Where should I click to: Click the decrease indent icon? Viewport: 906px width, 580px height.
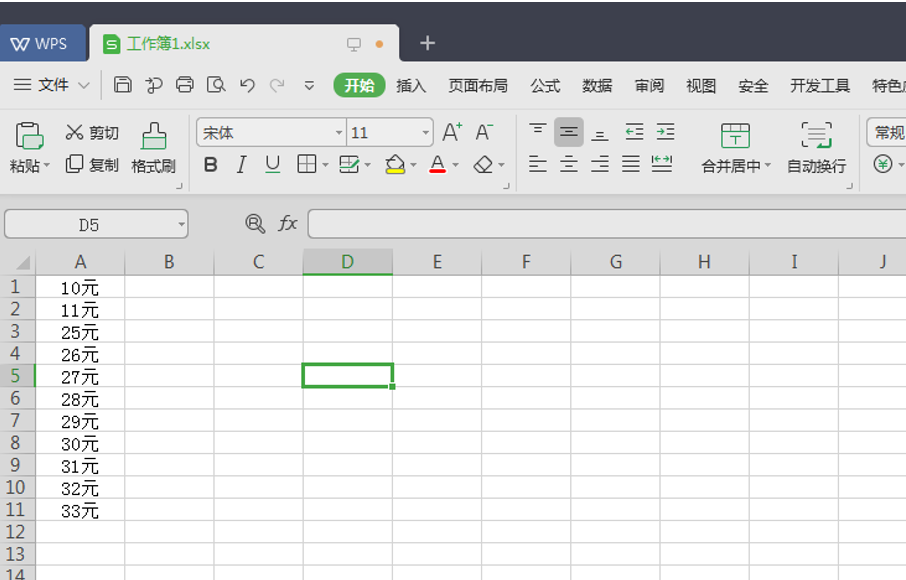click(x=634, y=132)
